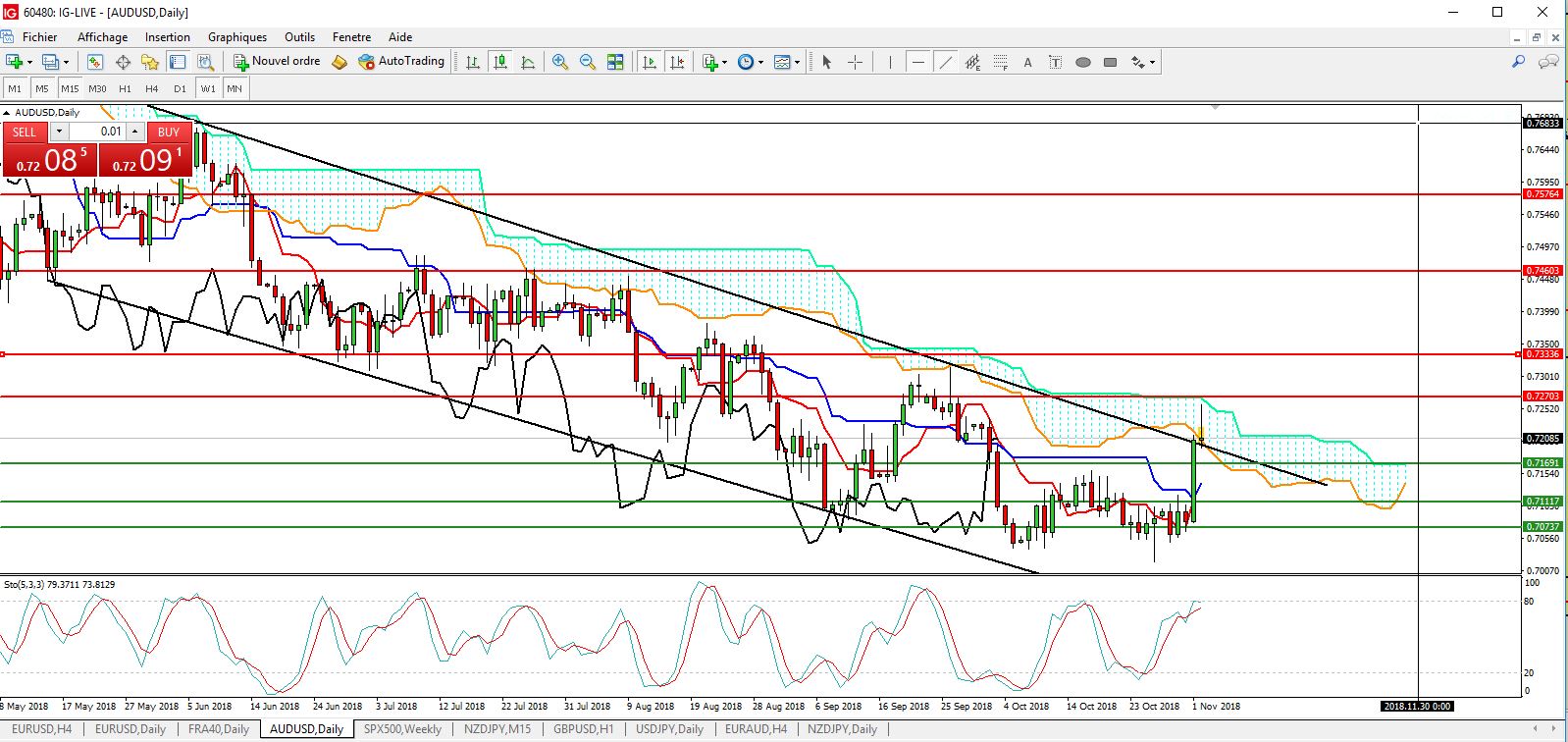Viewport: 1568px width, 742px height.
Task: Select the ellipse drawing tool
Action: (x=1082, y=62)
